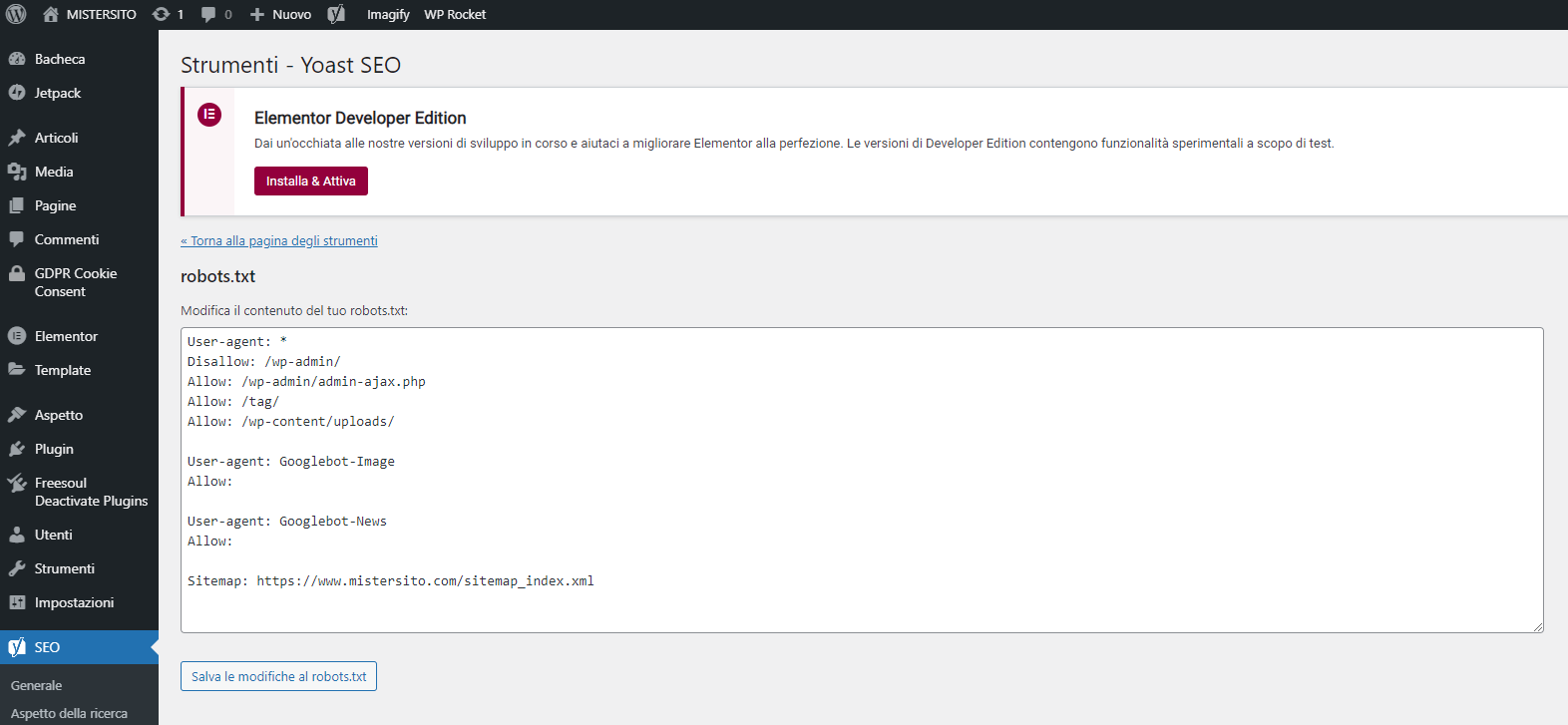This screenshot has width=1568, height=725.
Task: Open Imagify in the admin bar
Action: tap(388, 15)
